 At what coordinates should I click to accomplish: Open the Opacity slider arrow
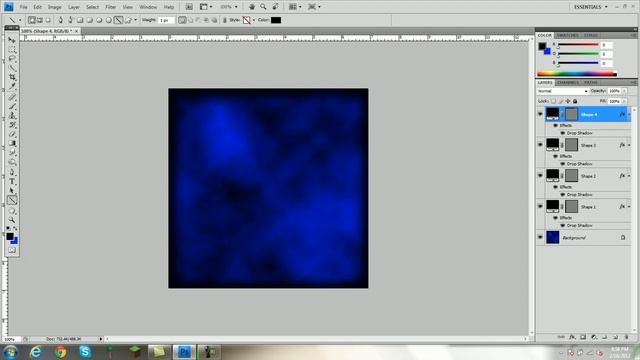(624, 91)
